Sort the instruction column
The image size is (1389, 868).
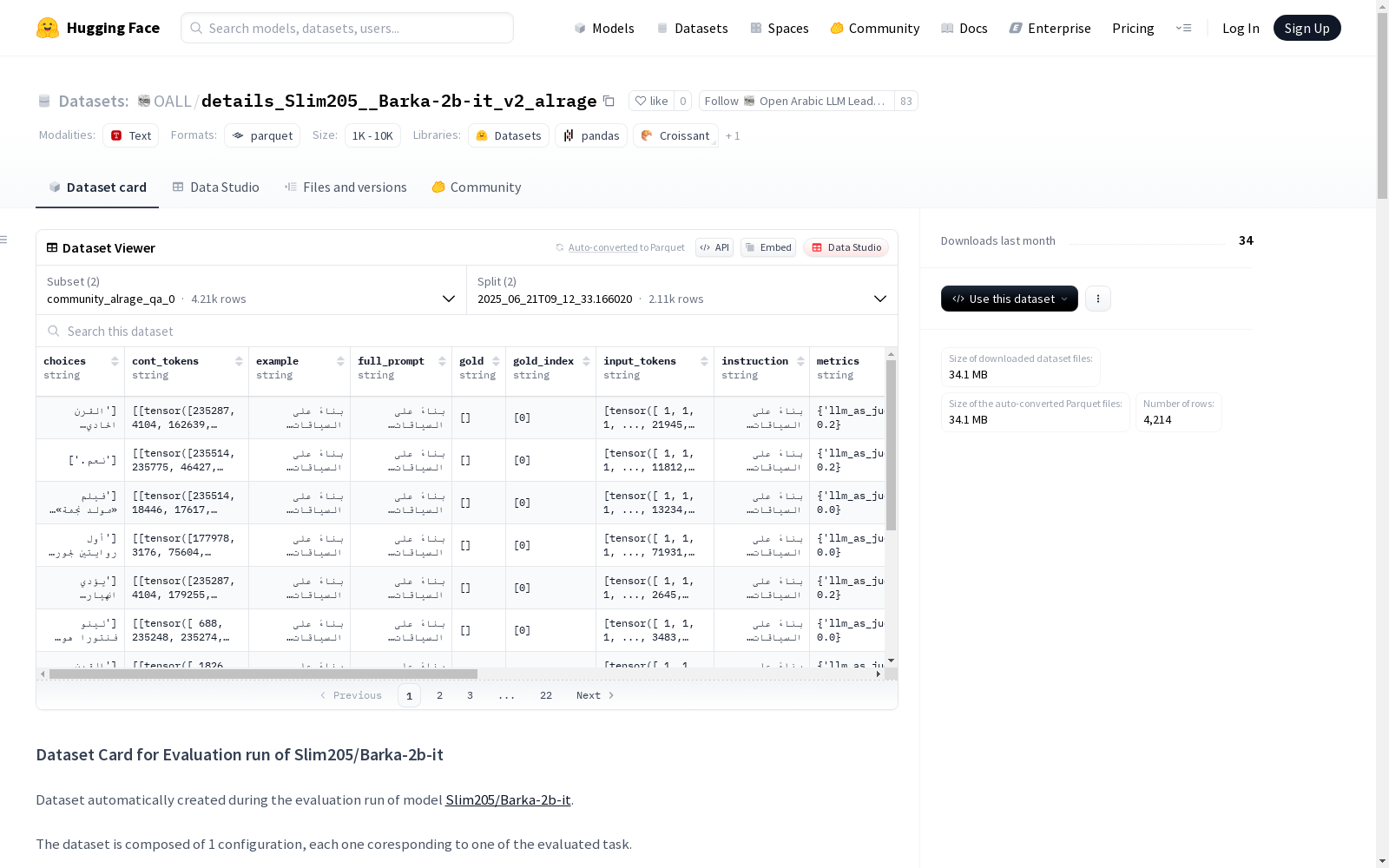tap(800, 361)
